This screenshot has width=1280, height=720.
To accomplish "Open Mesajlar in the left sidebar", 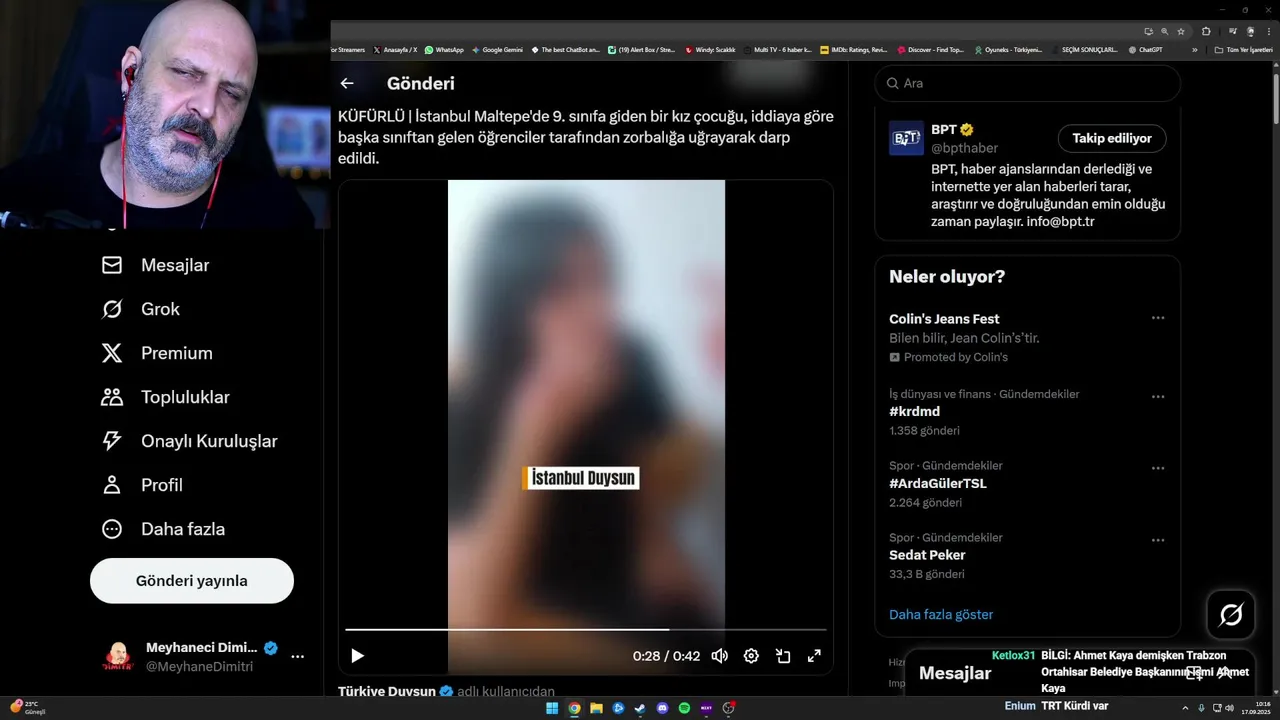I will (x=155, y=265).
